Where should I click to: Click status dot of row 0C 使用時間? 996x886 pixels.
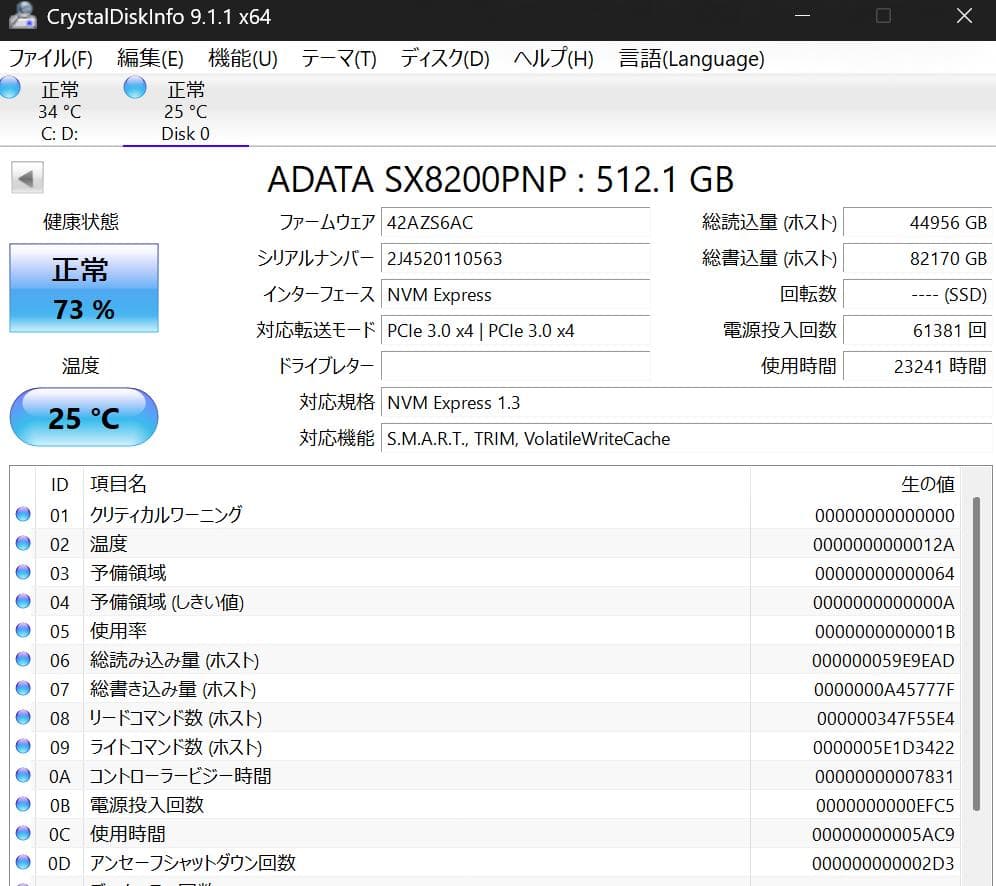point(24,833)
